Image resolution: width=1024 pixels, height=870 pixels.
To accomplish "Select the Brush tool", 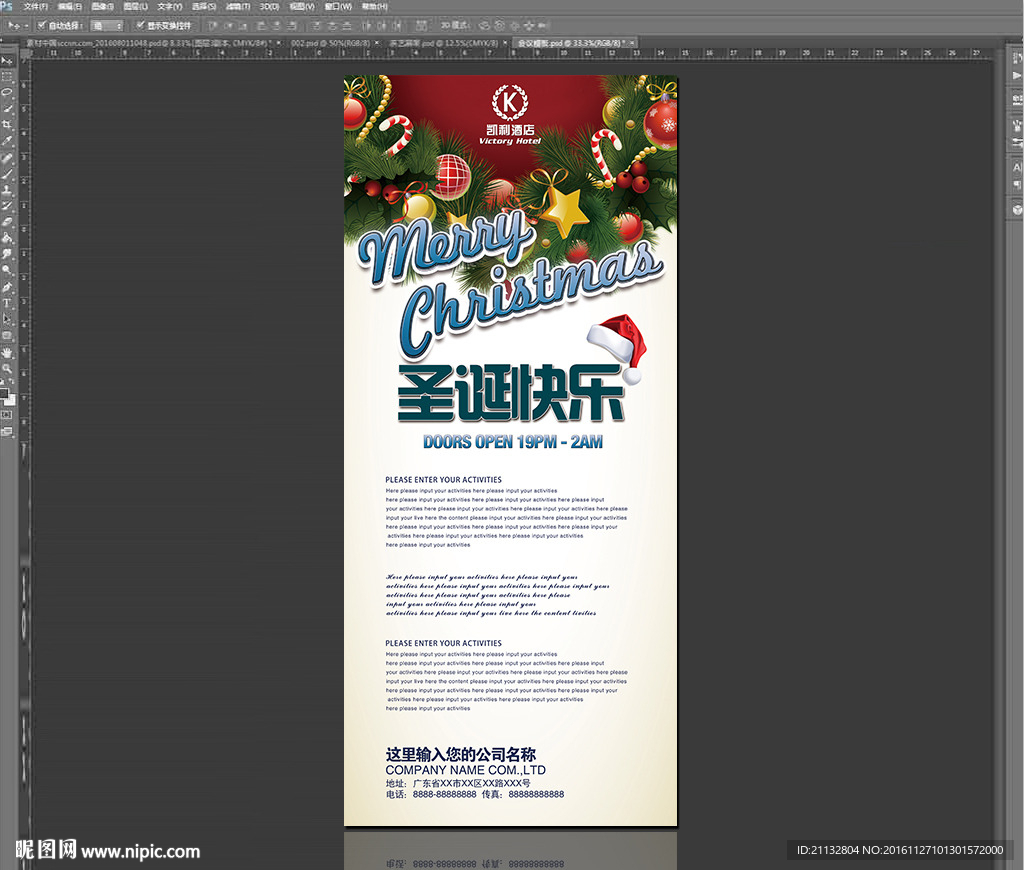I will [x=7, y=174].
